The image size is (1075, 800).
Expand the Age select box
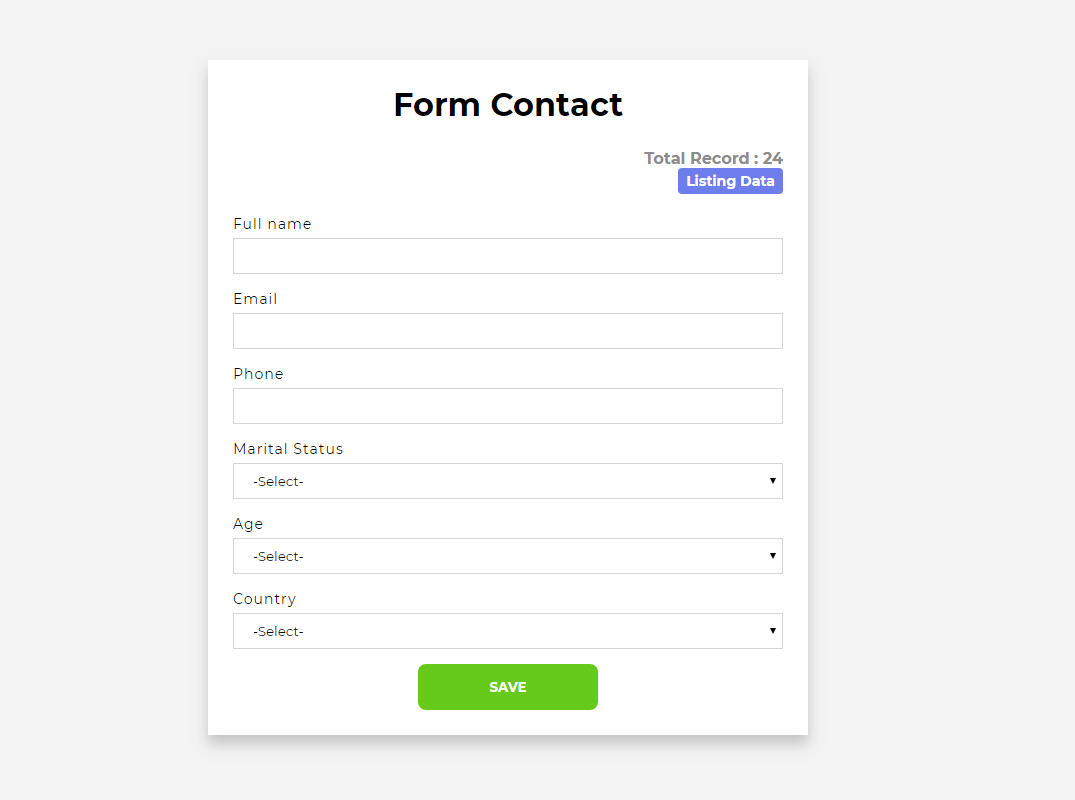point(507,556)
